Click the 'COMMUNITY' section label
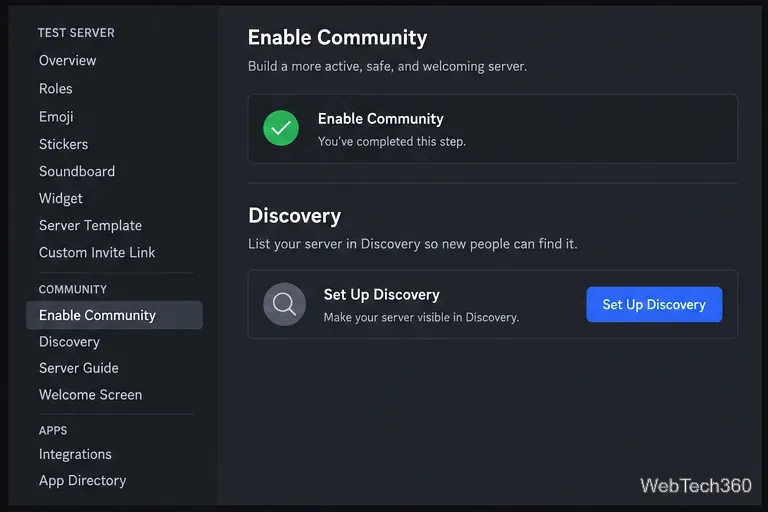Image resolution: width=768 pixels, height=512 pixels. [72, 290]
